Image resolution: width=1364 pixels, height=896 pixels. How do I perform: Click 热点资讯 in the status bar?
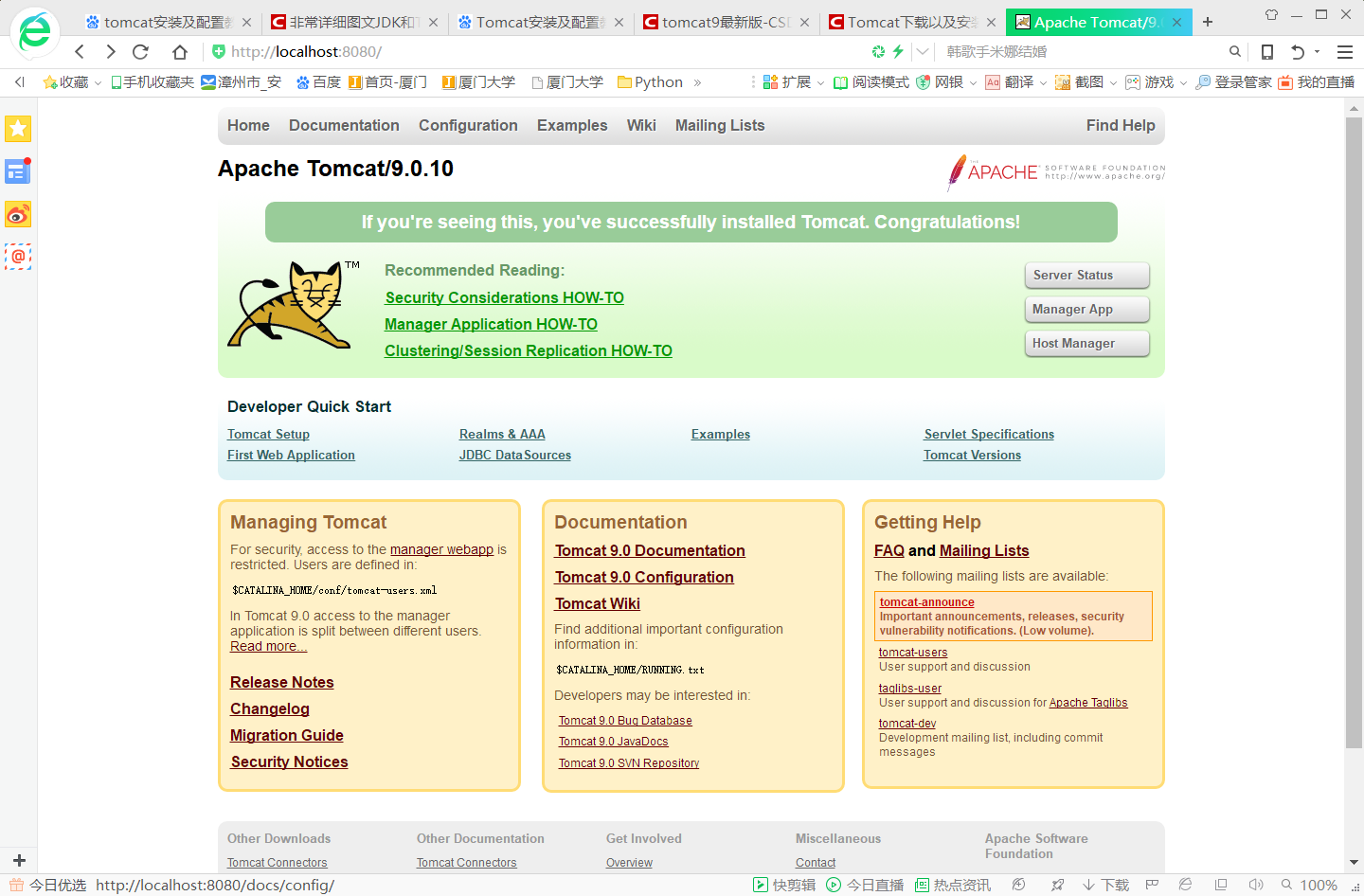953,885
